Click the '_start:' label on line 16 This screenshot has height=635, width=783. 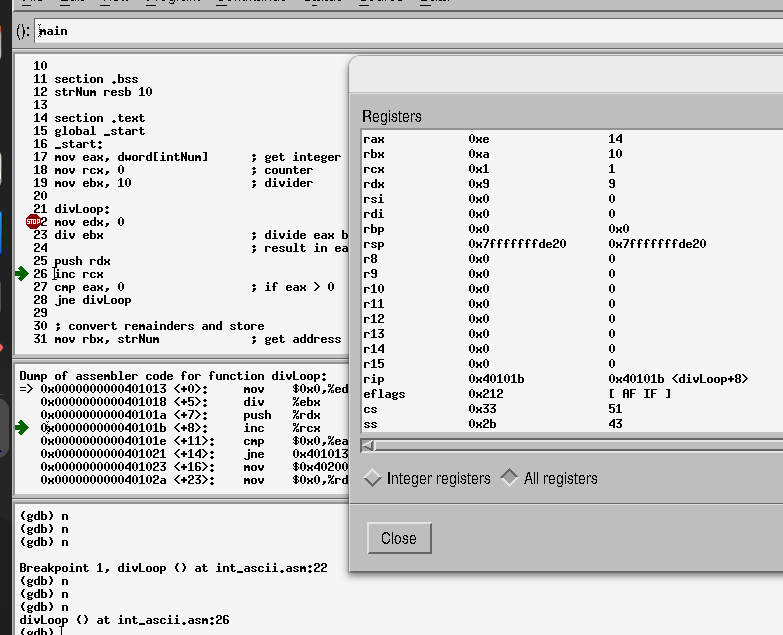78,144
